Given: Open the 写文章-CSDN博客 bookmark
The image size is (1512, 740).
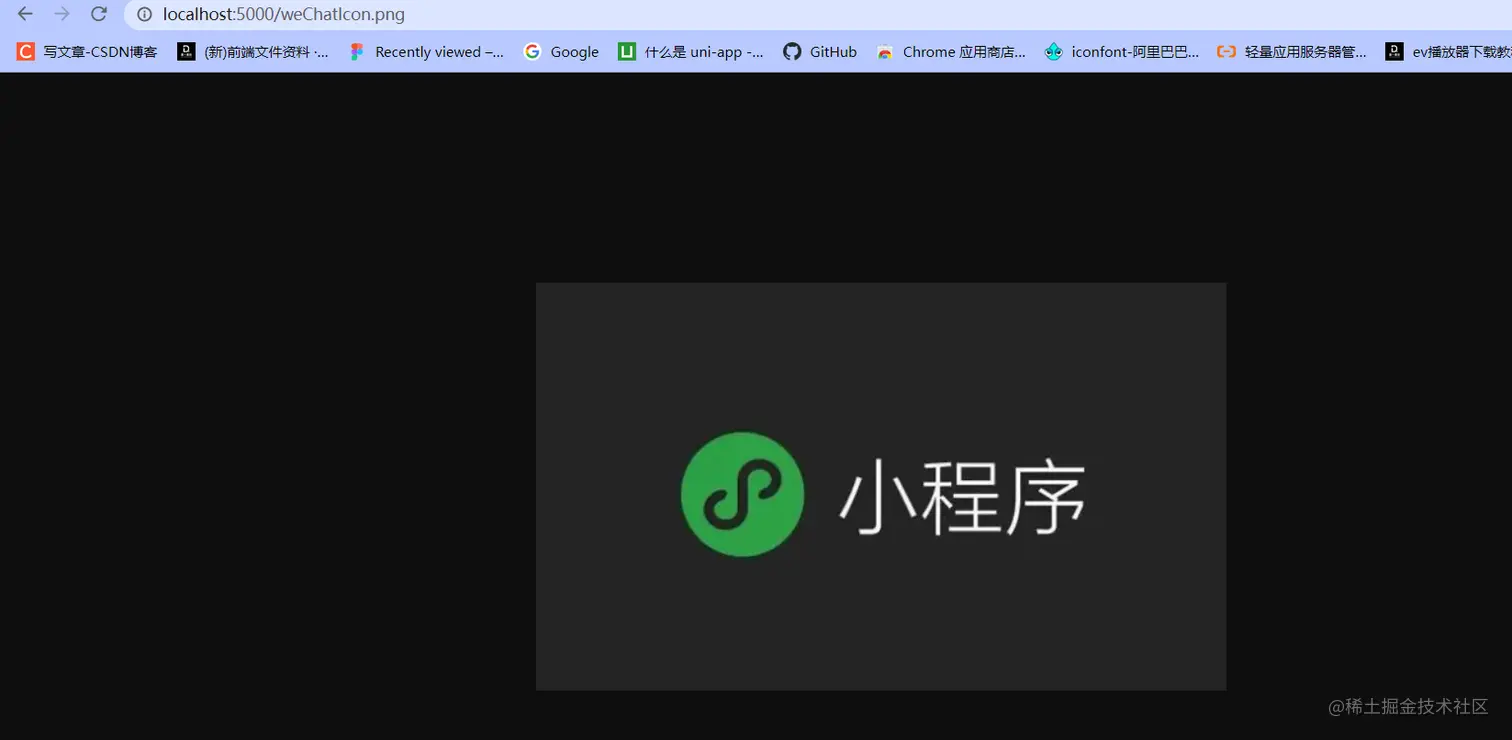Looking at the screenshot, I should (x=87, y=52).
